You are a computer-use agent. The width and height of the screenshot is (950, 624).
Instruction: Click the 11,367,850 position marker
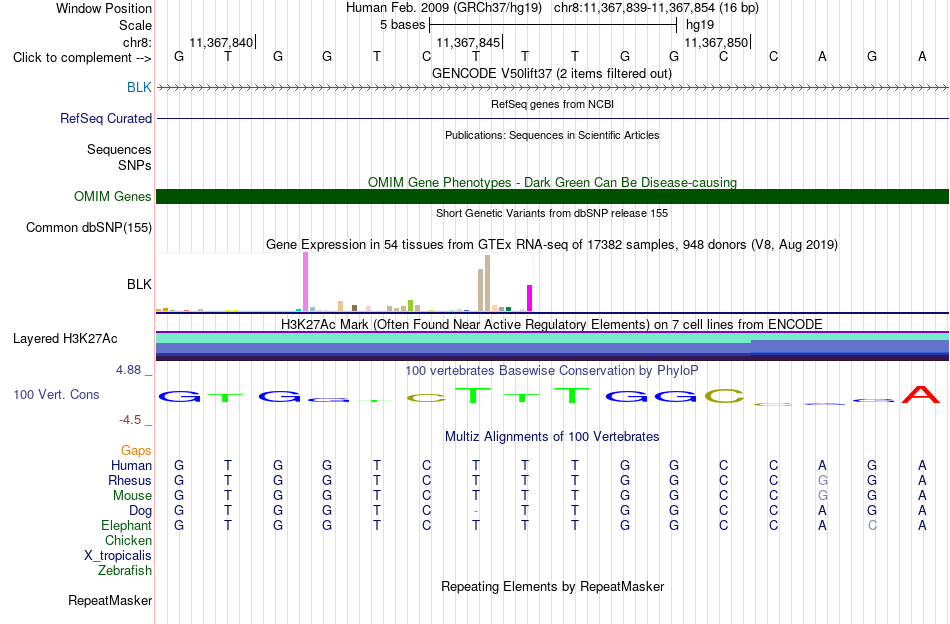pos(716,42)
